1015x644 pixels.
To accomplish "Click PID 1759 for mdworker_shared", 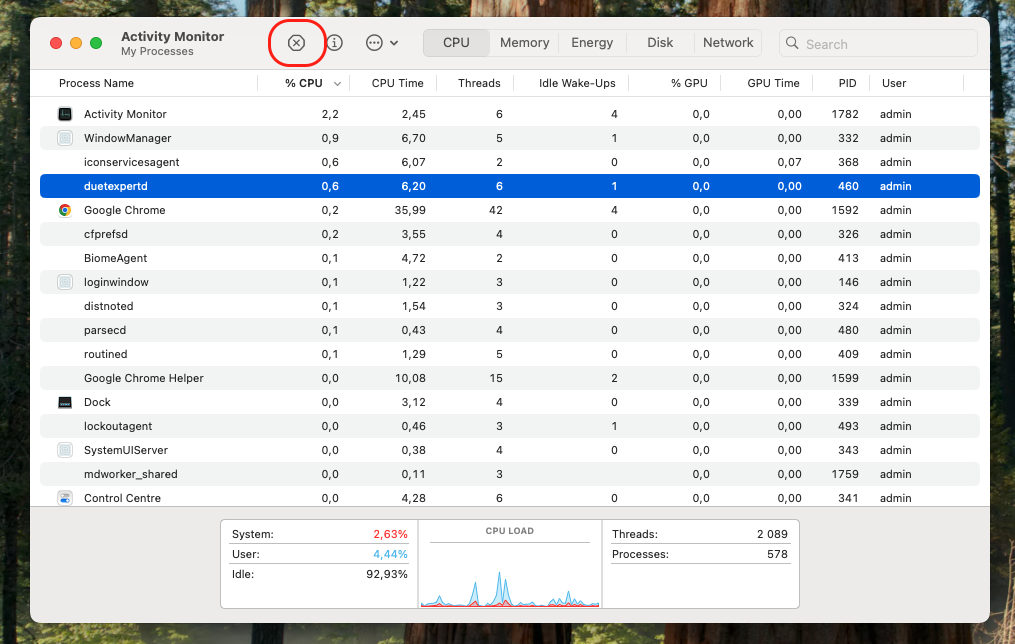I will pos(845,474).
